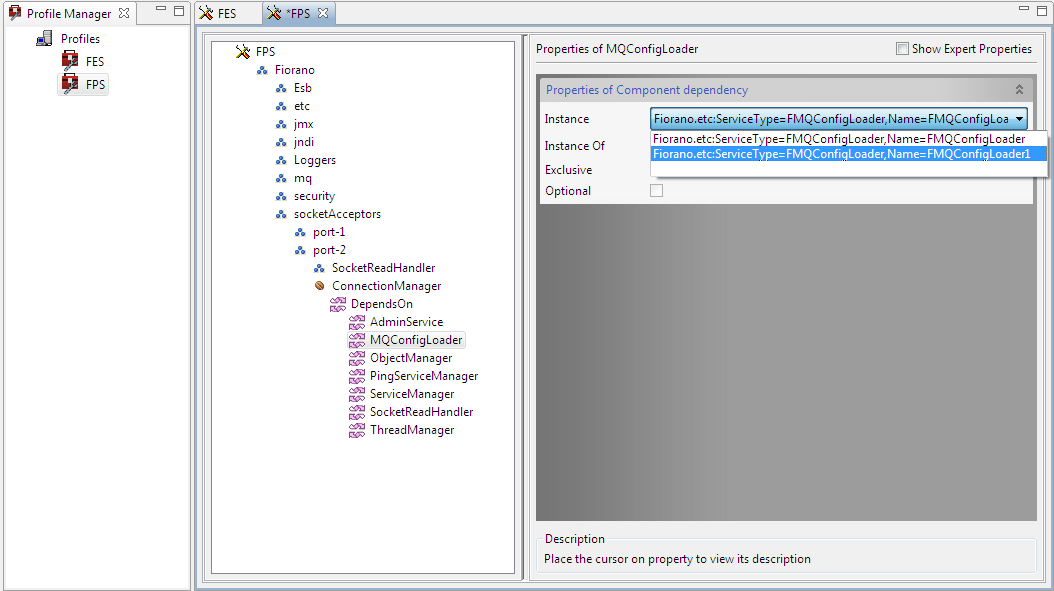The width and height of the screenshot is (1054, 591).
Task: Toggle the Optional checkbox
Action: pyautogui.click(x=657, y=191)
